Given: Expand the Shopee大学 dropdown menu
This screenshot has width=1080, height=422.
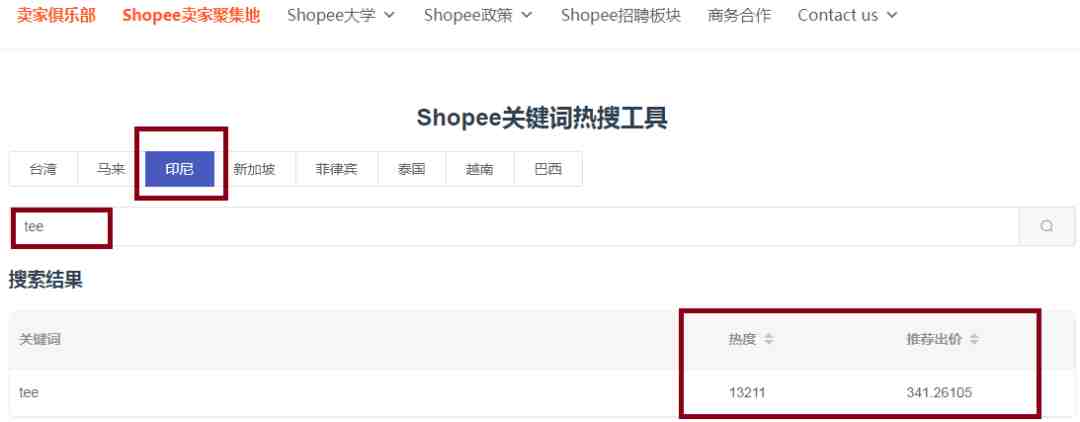Looking at the screenshot, I should [341, 15].
